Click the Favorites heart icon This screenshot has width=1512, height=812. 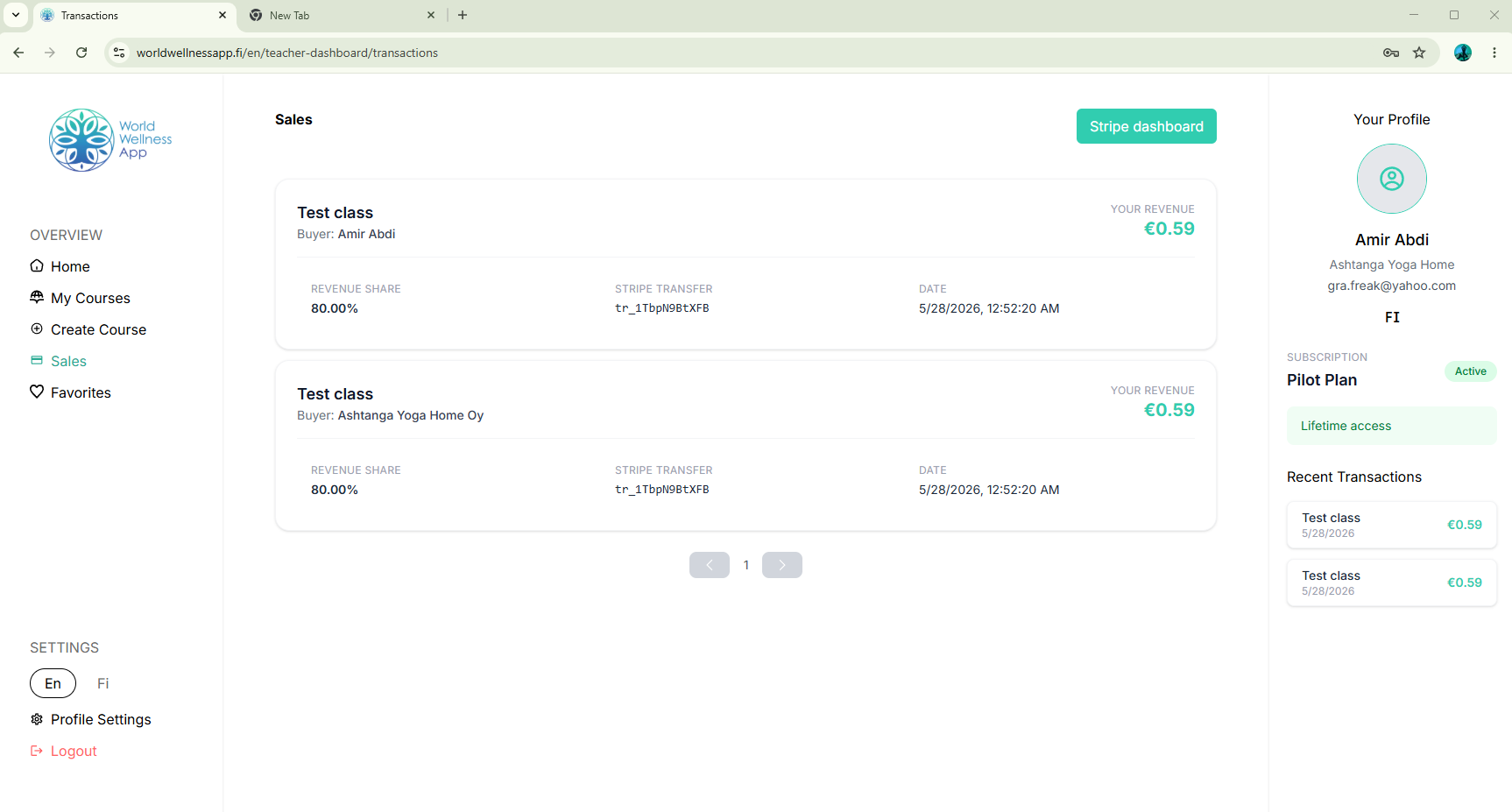pyautogui.click(x=37, y=392)
